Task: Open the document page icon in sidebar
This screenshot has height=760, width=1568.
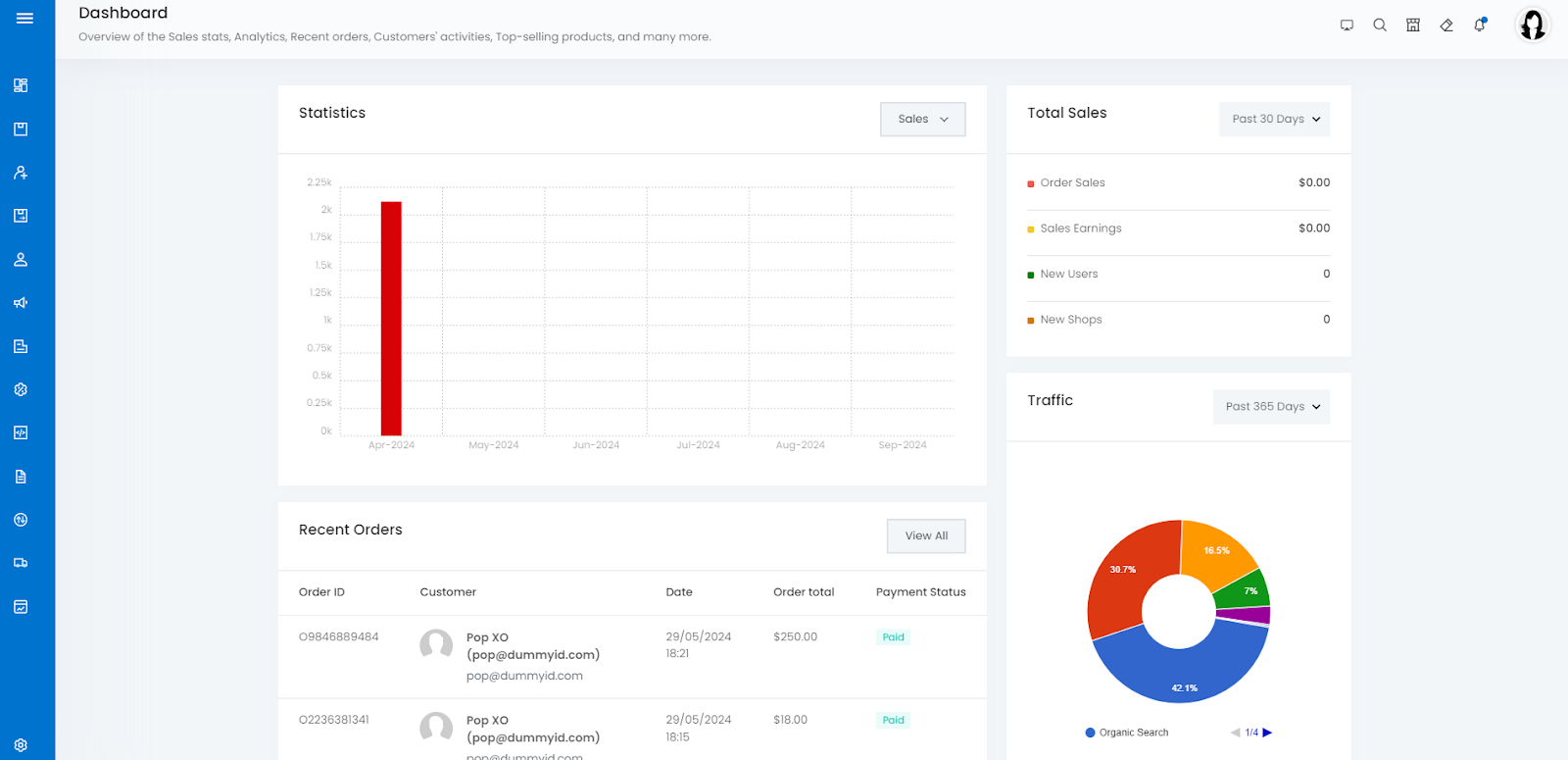Action: (x=21, y=477)
